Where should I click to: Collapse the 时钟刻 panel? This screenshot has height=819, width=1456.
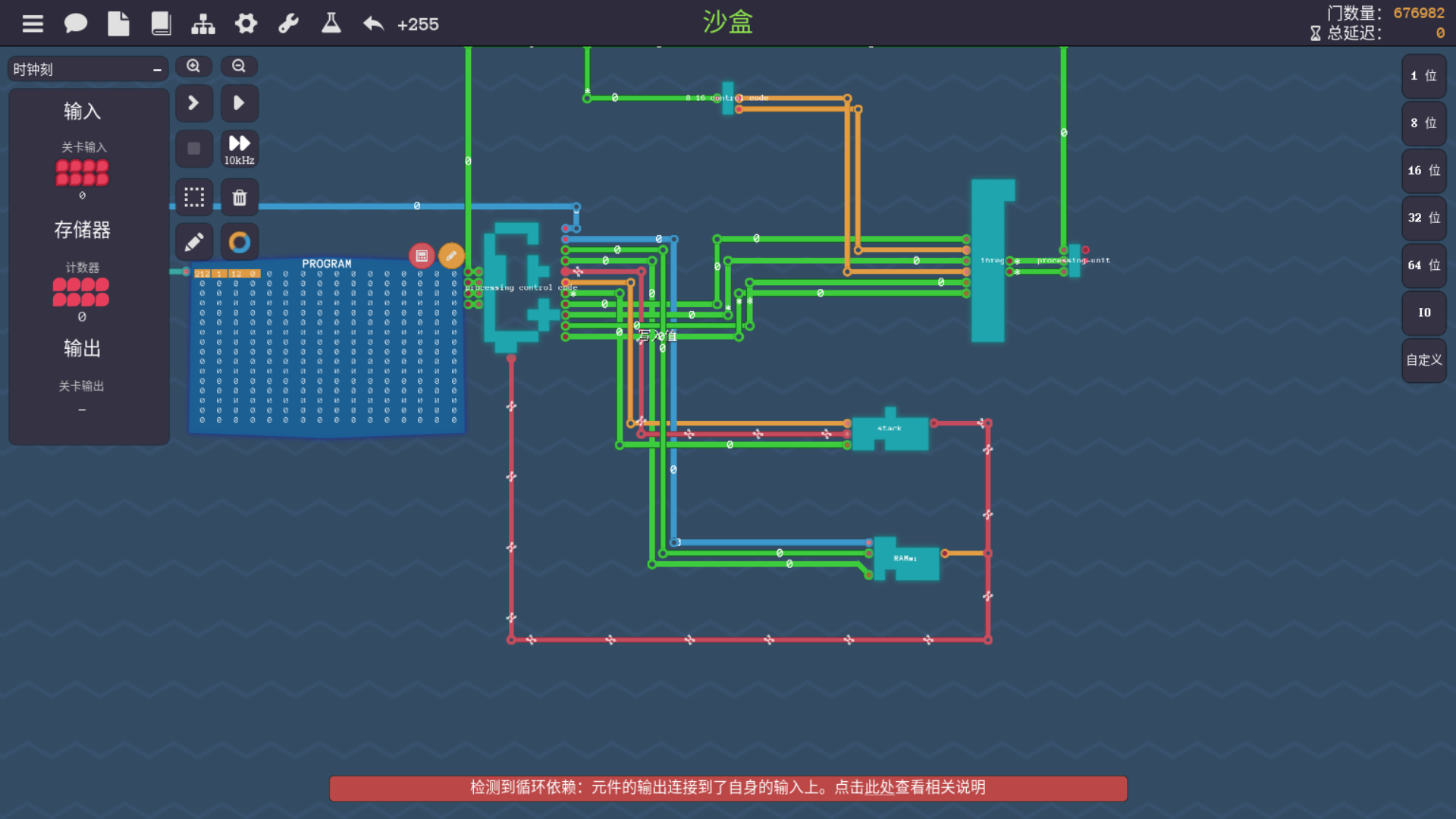coord(157,70)
